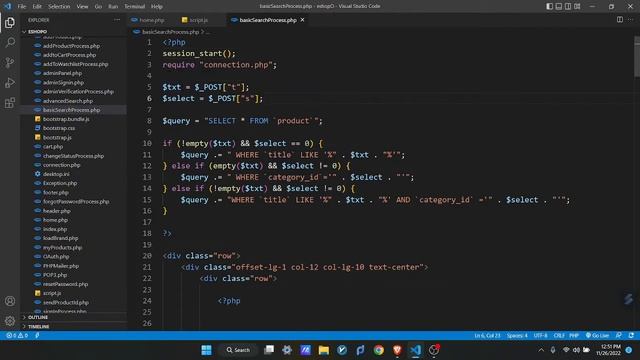Open advancedSearch.php file

(x=68, y=101)
